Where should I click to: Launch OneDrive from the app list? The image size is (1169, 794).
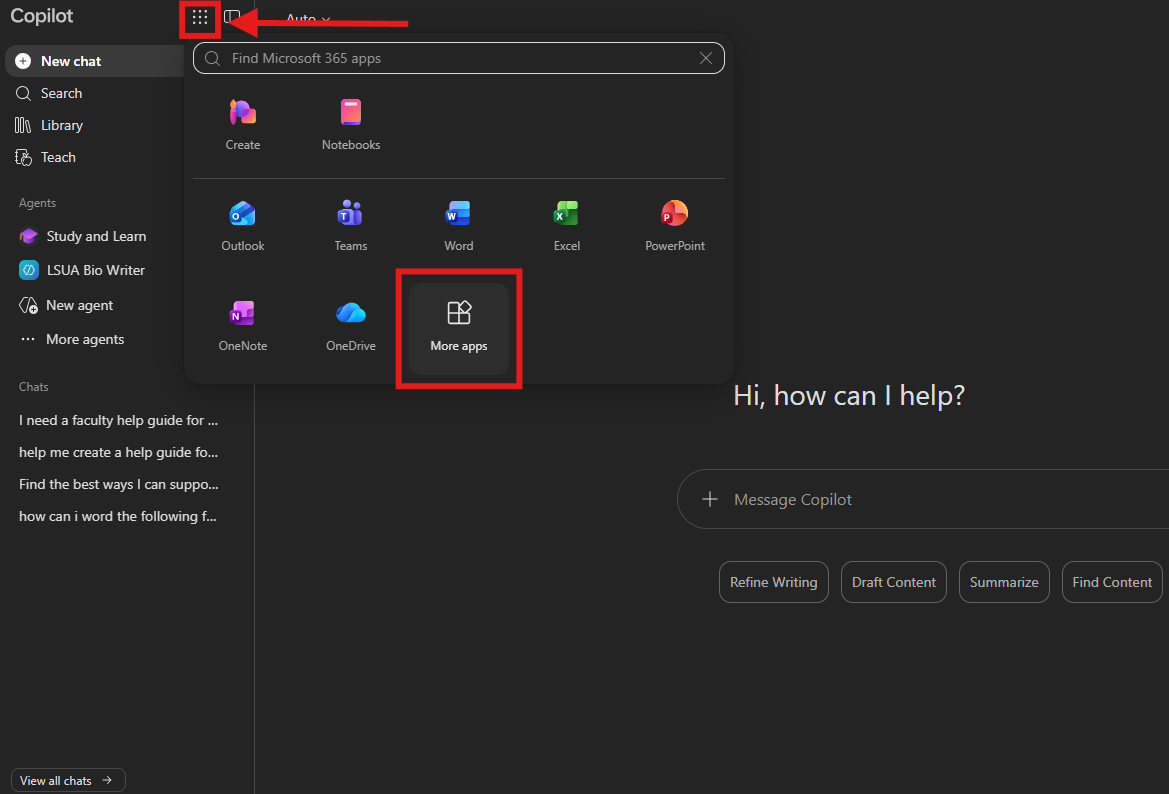(350, 327)
